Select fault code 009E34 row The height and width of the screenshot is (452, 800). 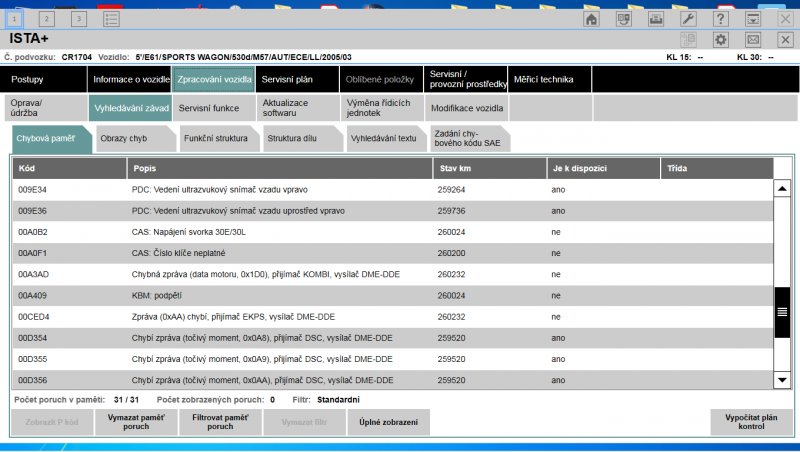pyautogui.click(x=393, y=190)
